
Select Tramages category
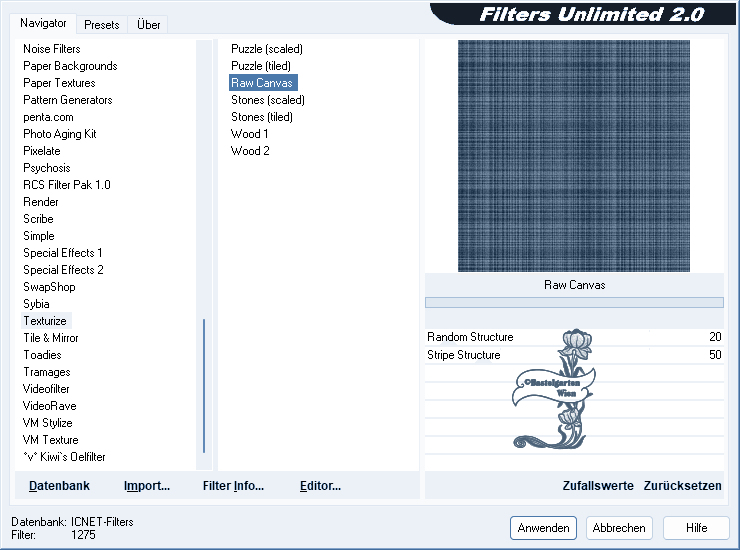(47, 372)
